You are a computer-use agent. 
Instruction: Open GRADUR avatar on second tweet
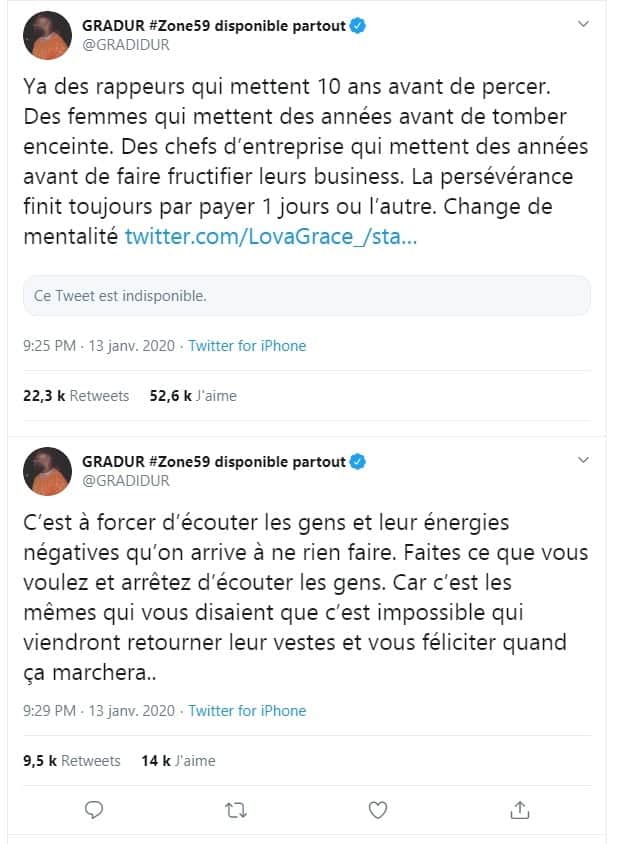pyautogui.click(x=47, y=471)
